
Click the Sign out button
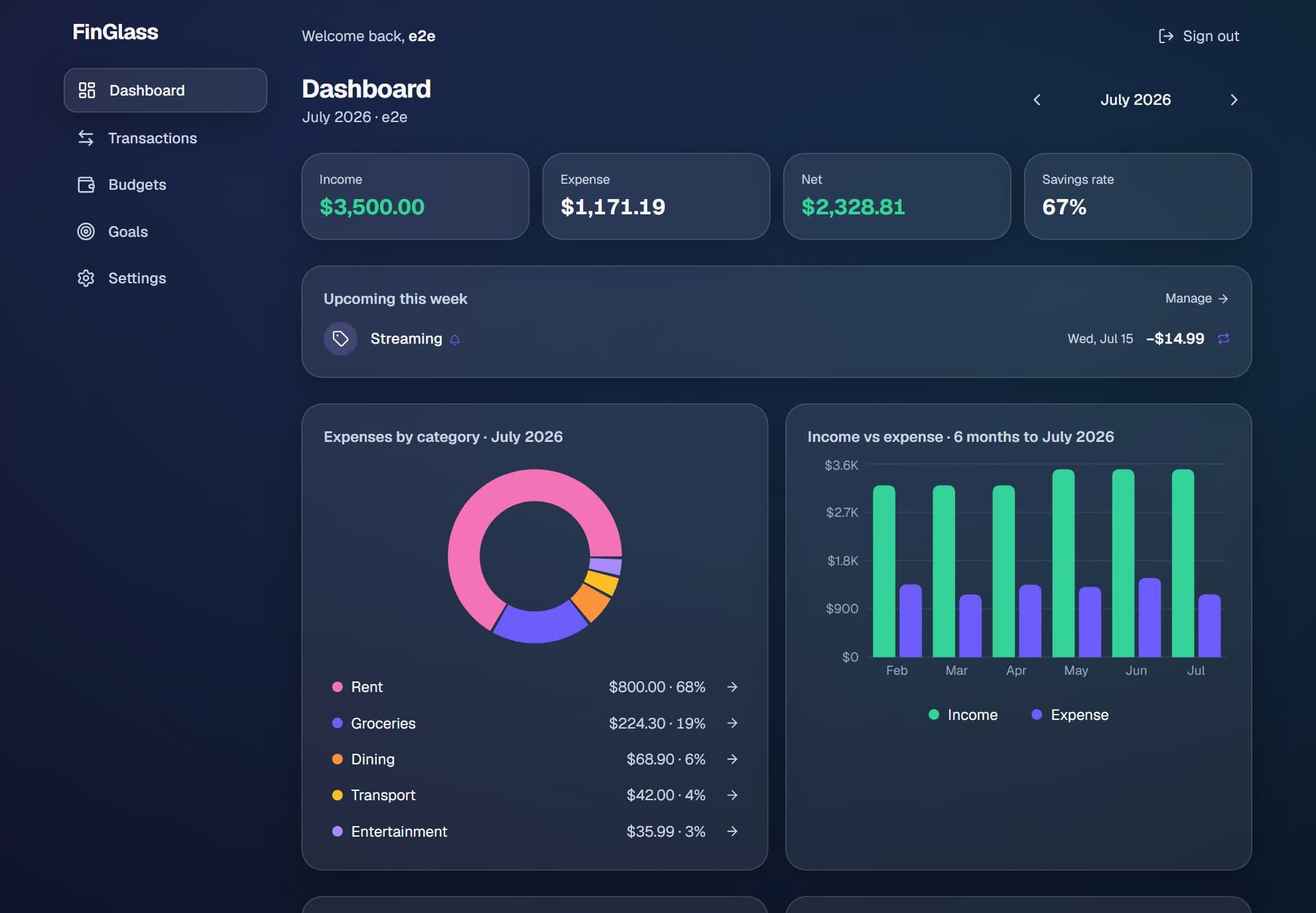pos(1199,36)
